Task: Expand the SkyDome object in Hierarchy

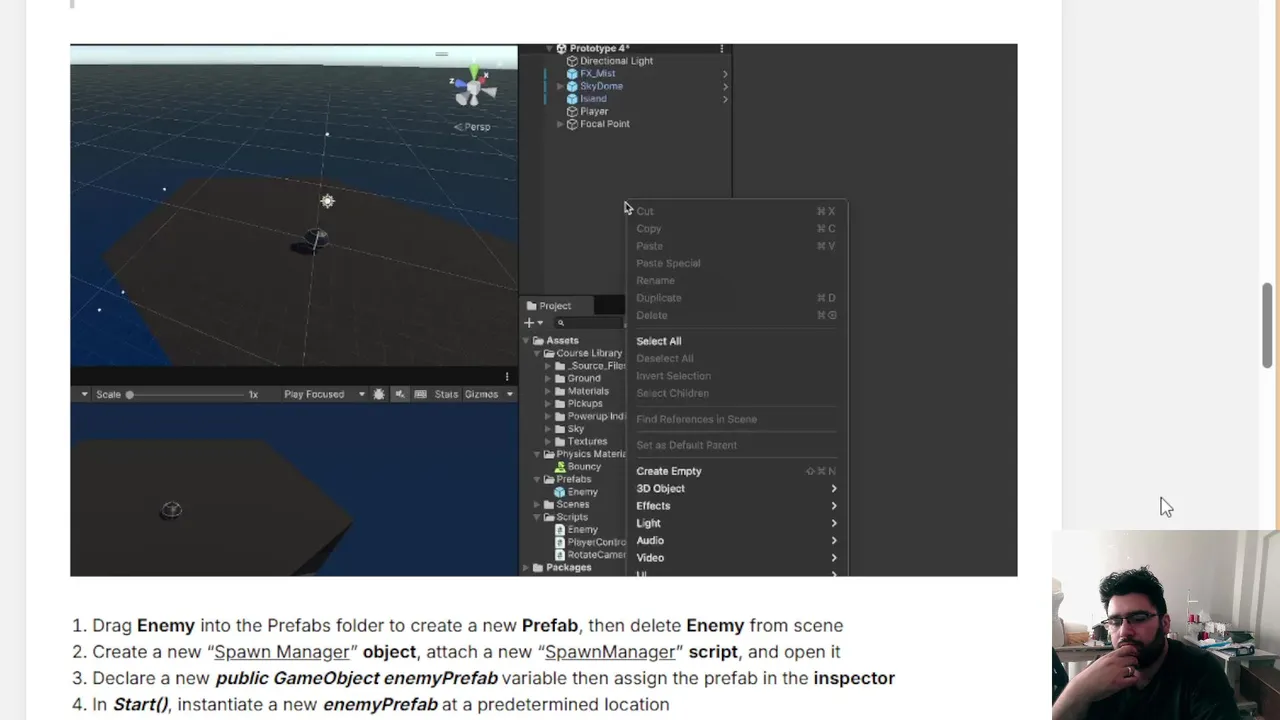Action: click(560, 87)
